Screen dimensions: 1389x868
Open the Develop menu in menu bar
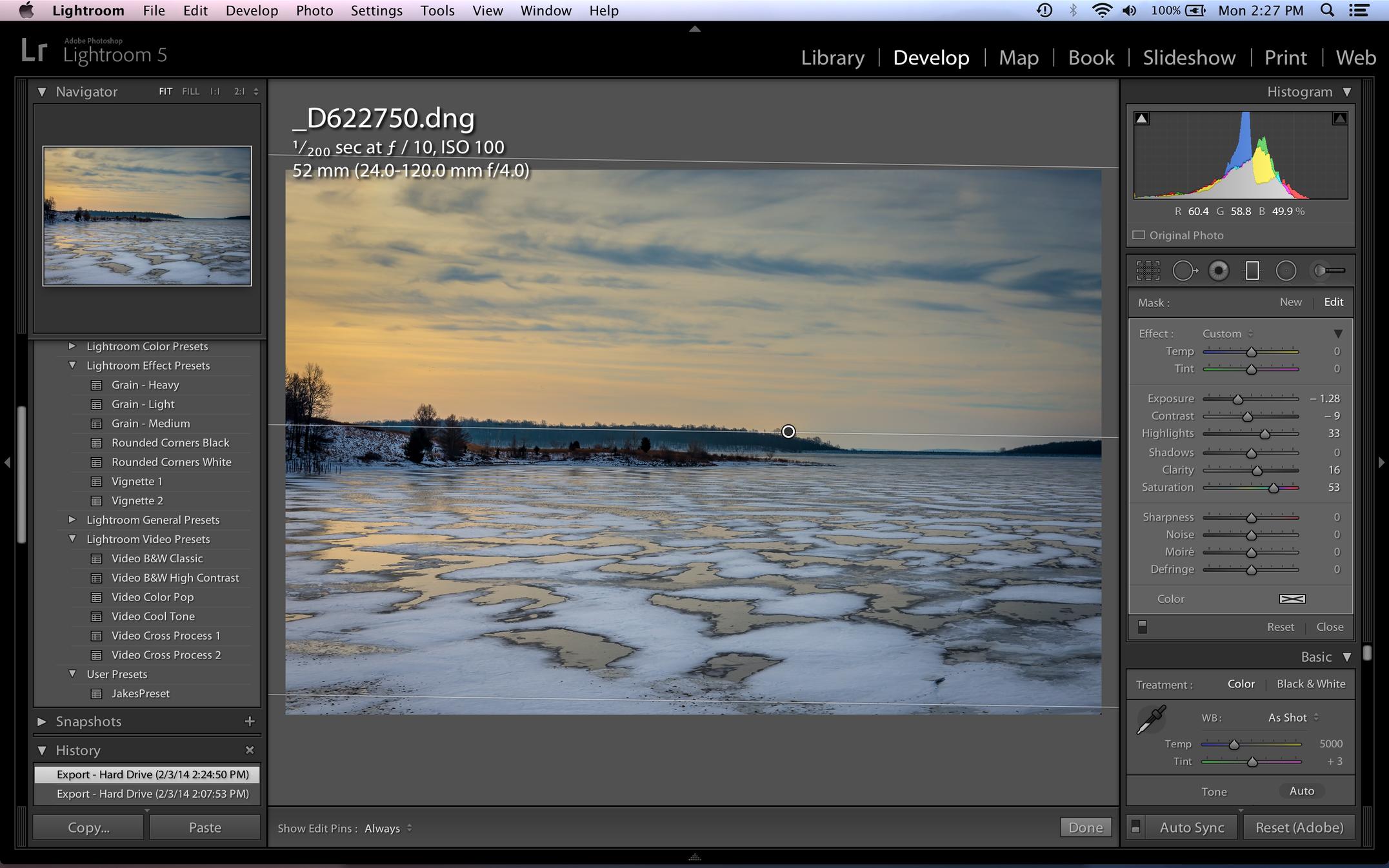point(252,10)
